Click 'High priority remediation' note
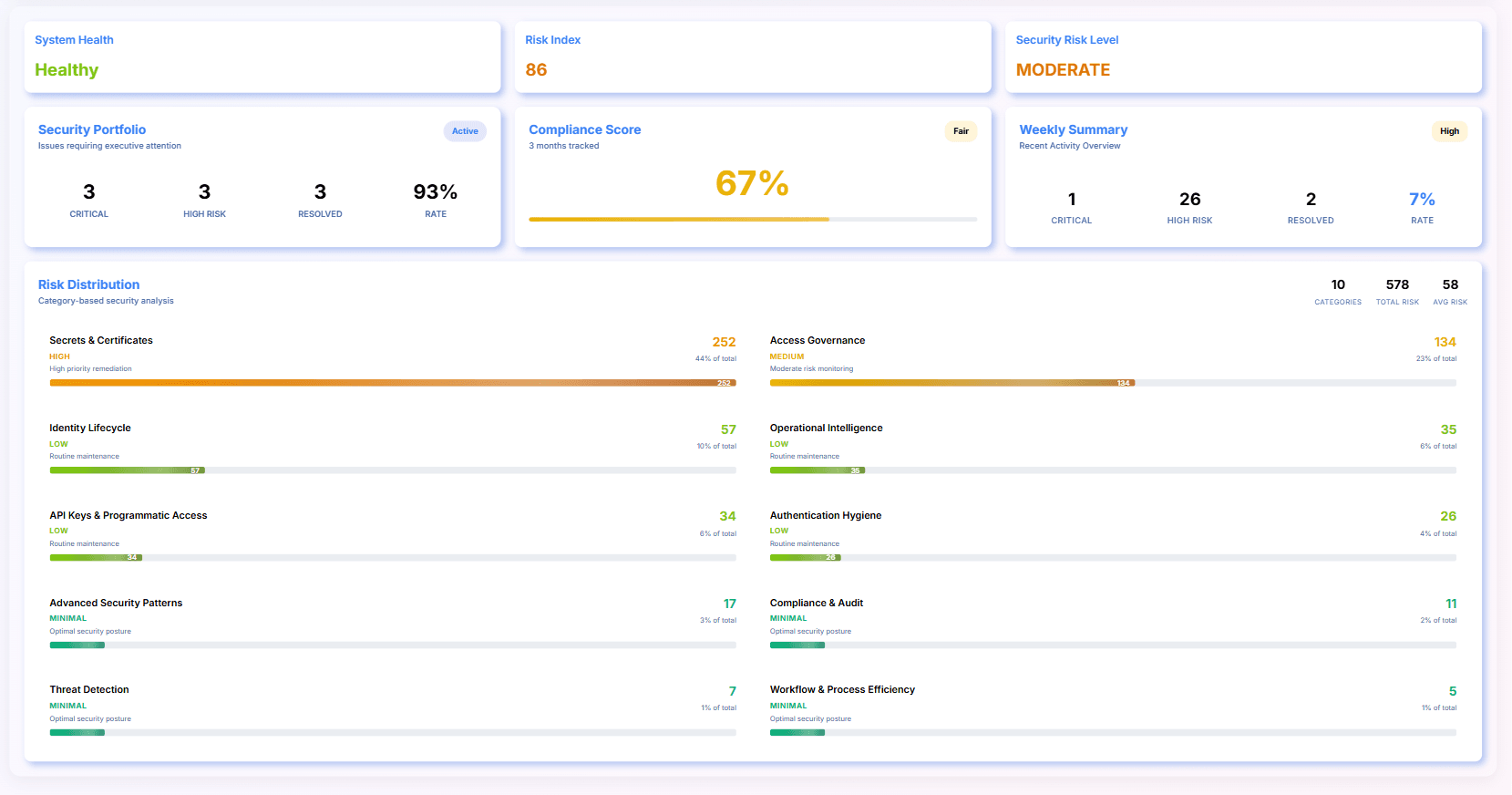Screen dimensions: 1512x795 pos(90,369)
